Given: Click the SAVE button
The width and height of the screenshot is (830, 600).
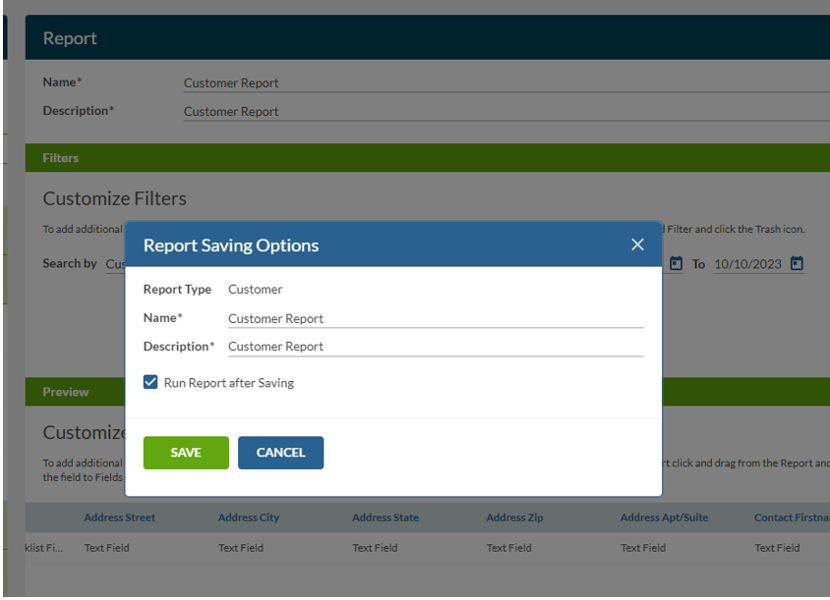Looking at the screenshot, I should (185, 452).
